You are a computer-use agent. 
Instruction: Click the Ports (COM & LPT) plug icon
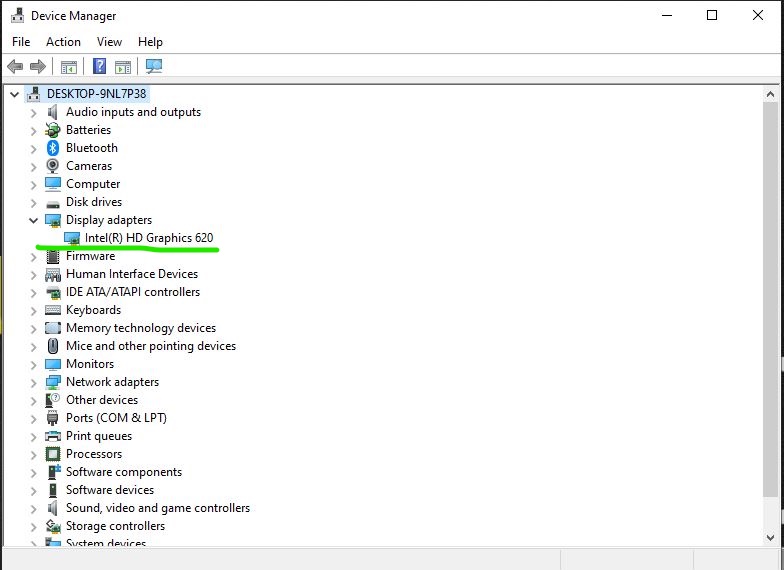tap(52, 418)
